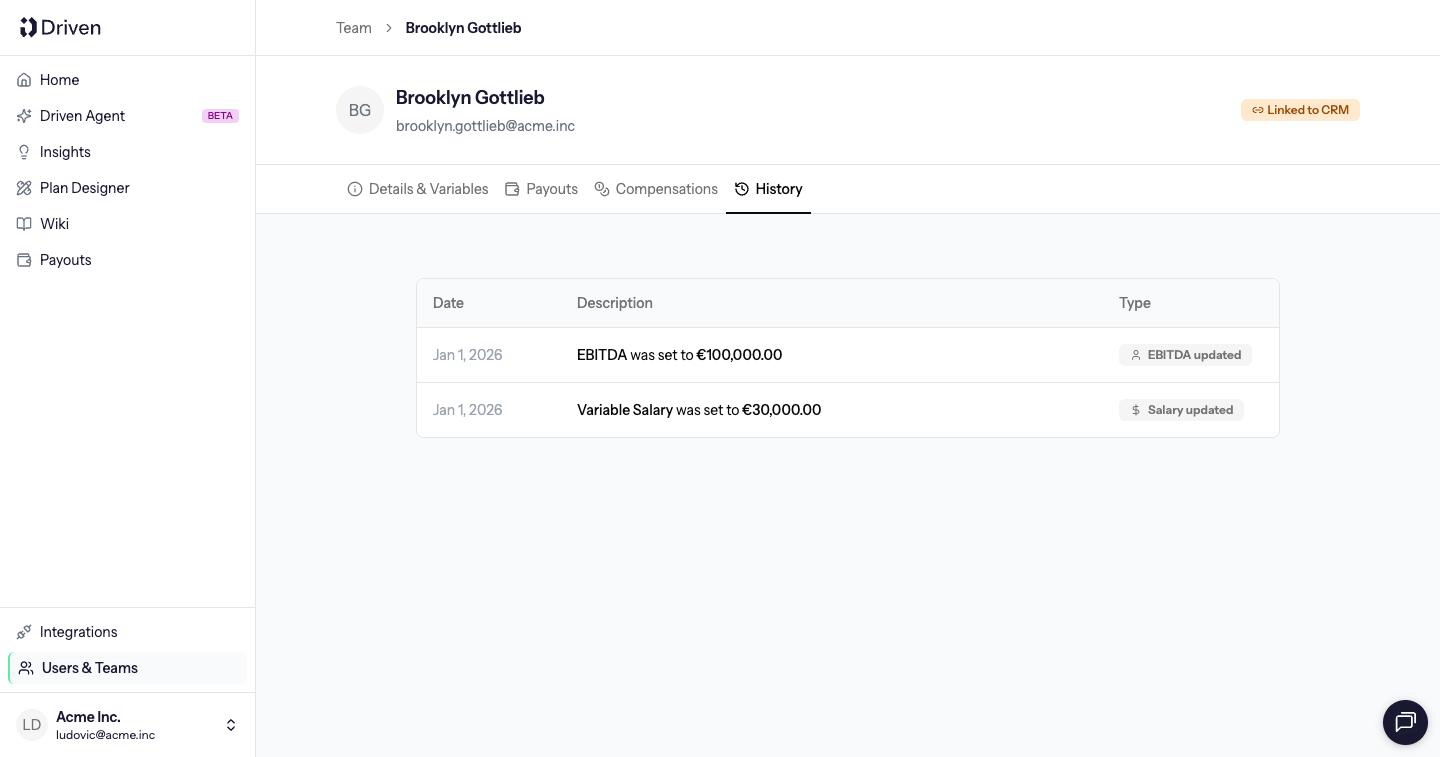
Task: Click the EBITDA updated type badge
Action: click(1185, 355)
